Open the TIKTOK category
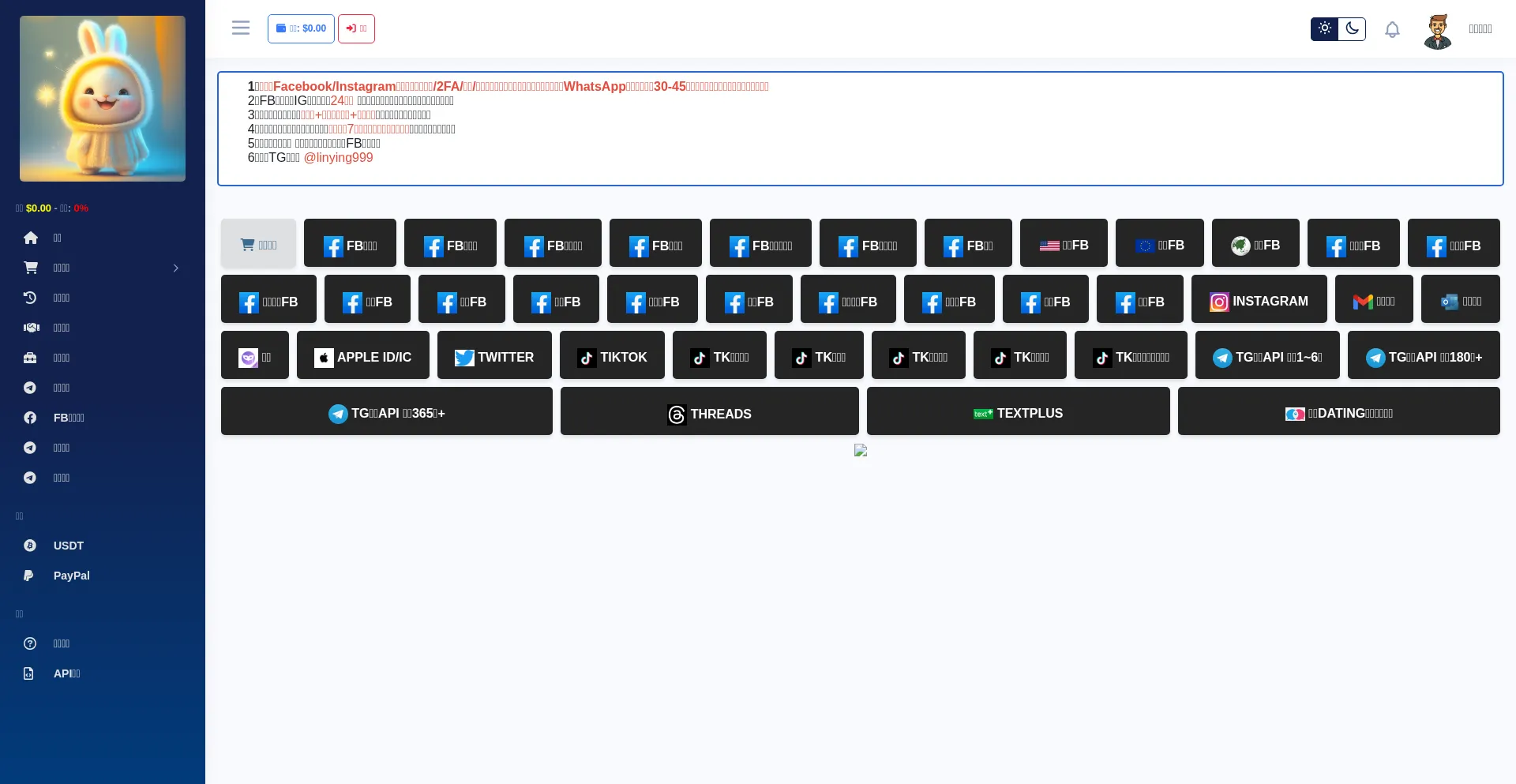Image resolution: width=1516 pixels, height=784 pixels. click(x=612, y=357)
